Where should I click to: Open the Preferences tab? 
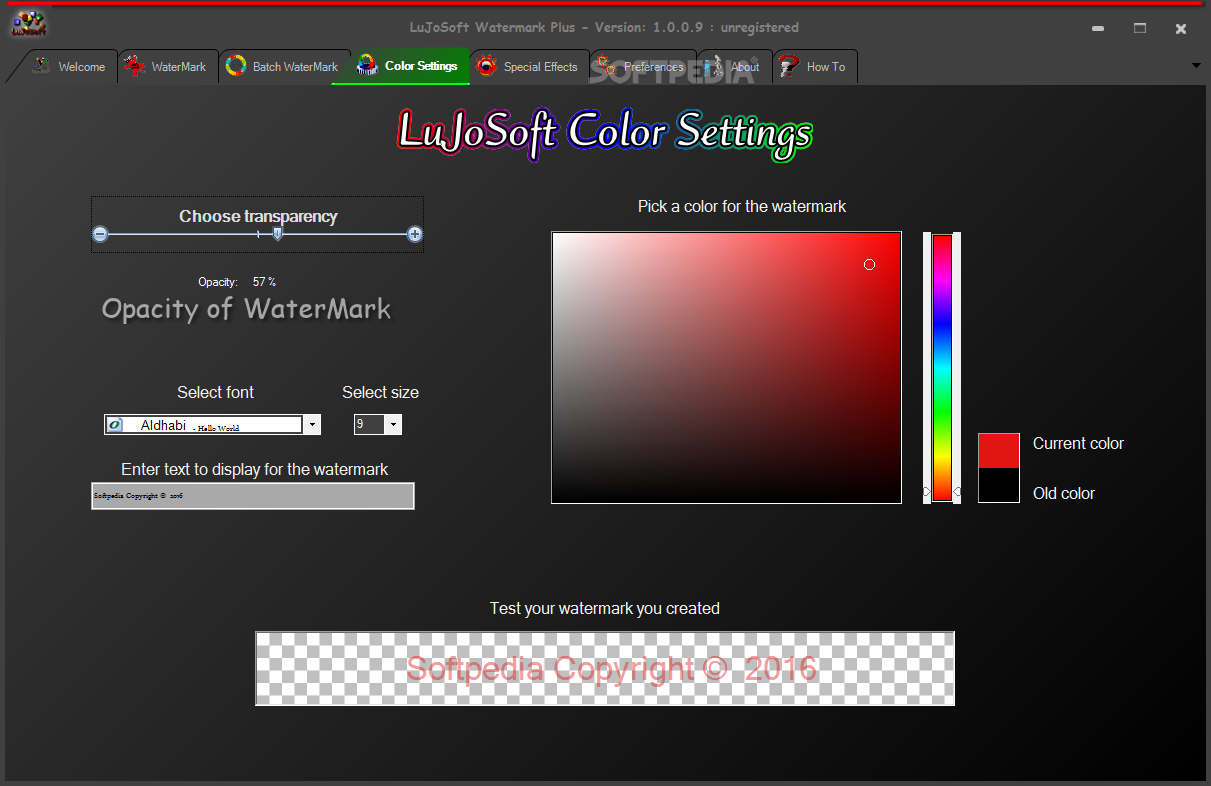click(x=644, y=67)
